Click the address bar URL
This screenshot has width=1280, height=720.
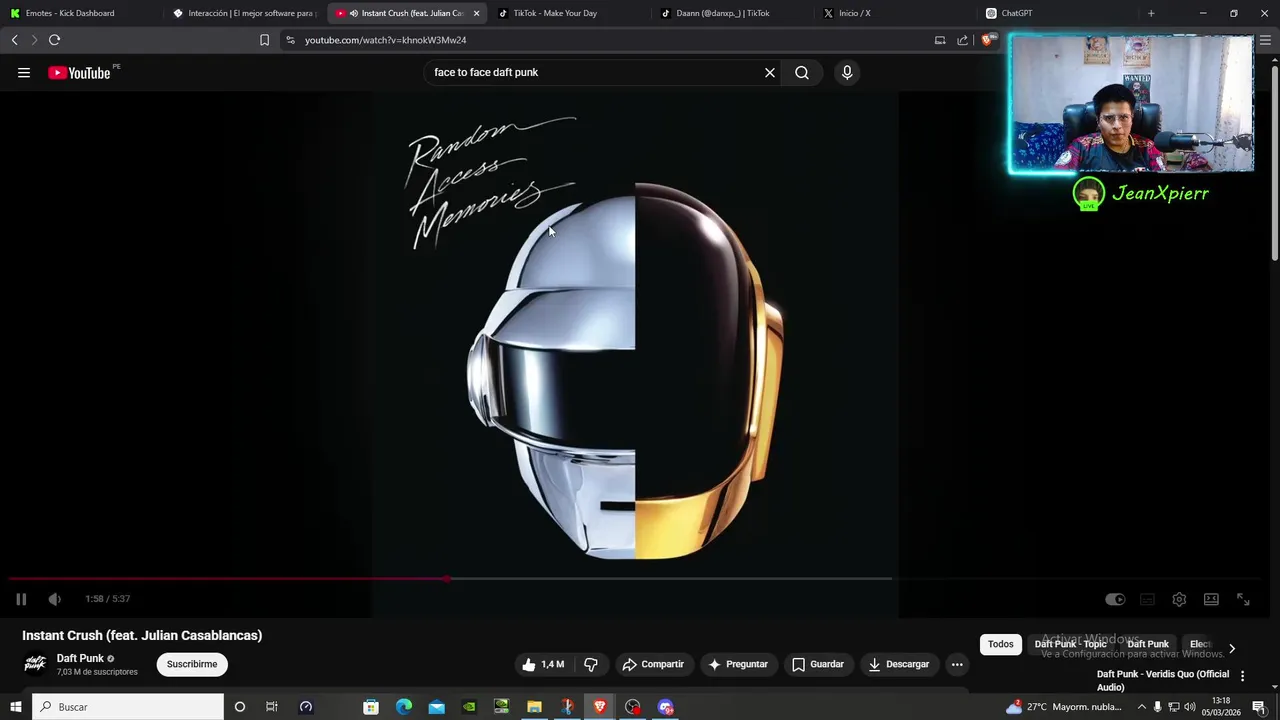coord(386,40)
